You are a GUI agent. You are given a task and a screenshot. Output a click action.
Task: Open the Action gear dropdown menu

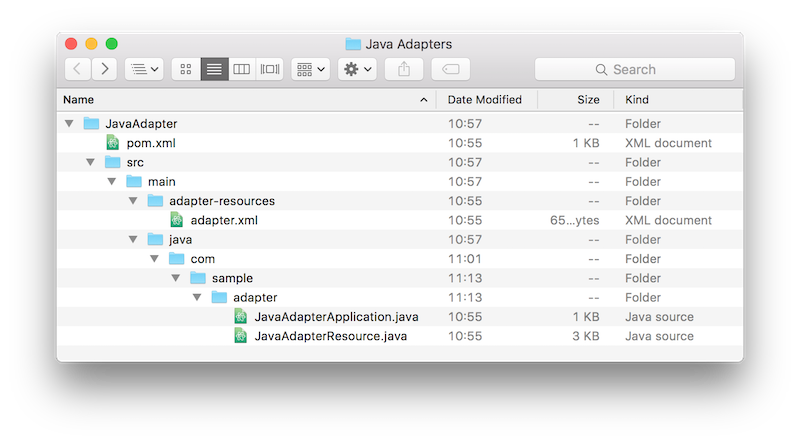coord(357,69)
